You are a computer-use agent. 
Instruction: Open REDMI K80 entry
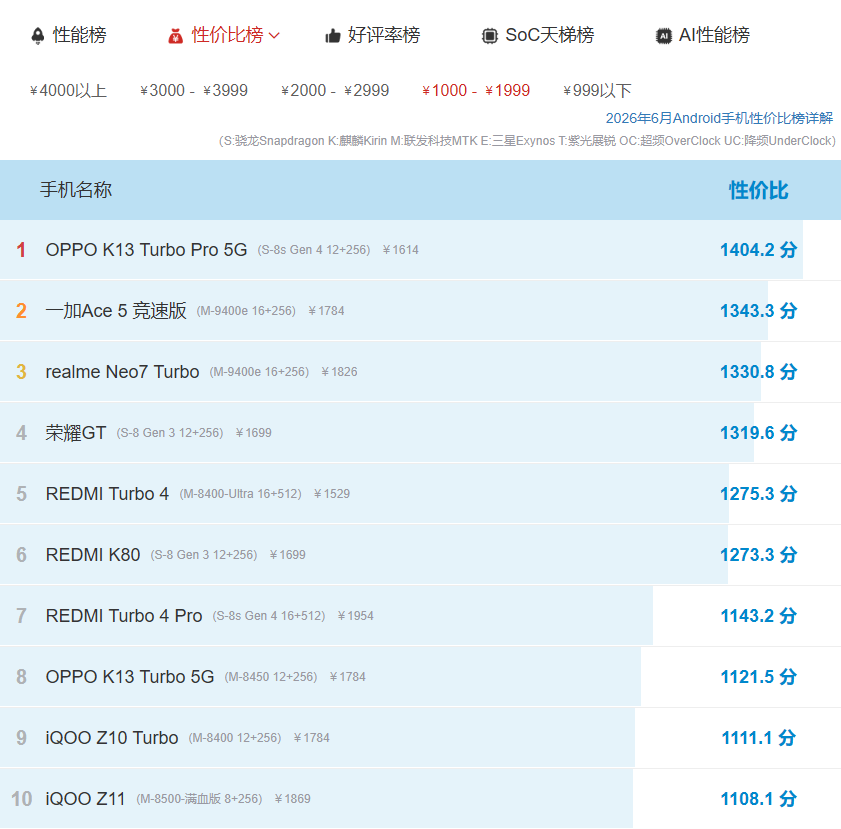coord(93,555)
